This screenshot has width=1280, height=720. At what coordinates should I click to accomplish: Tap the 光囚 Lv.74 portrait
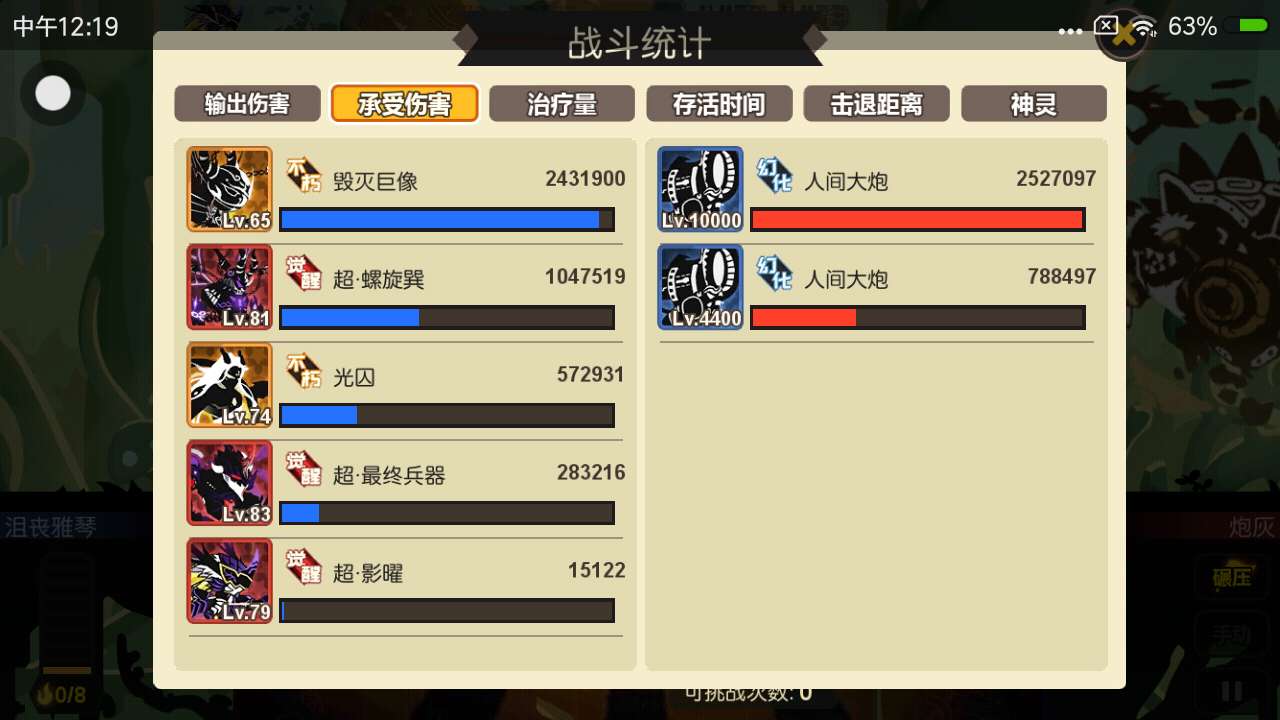229,386
